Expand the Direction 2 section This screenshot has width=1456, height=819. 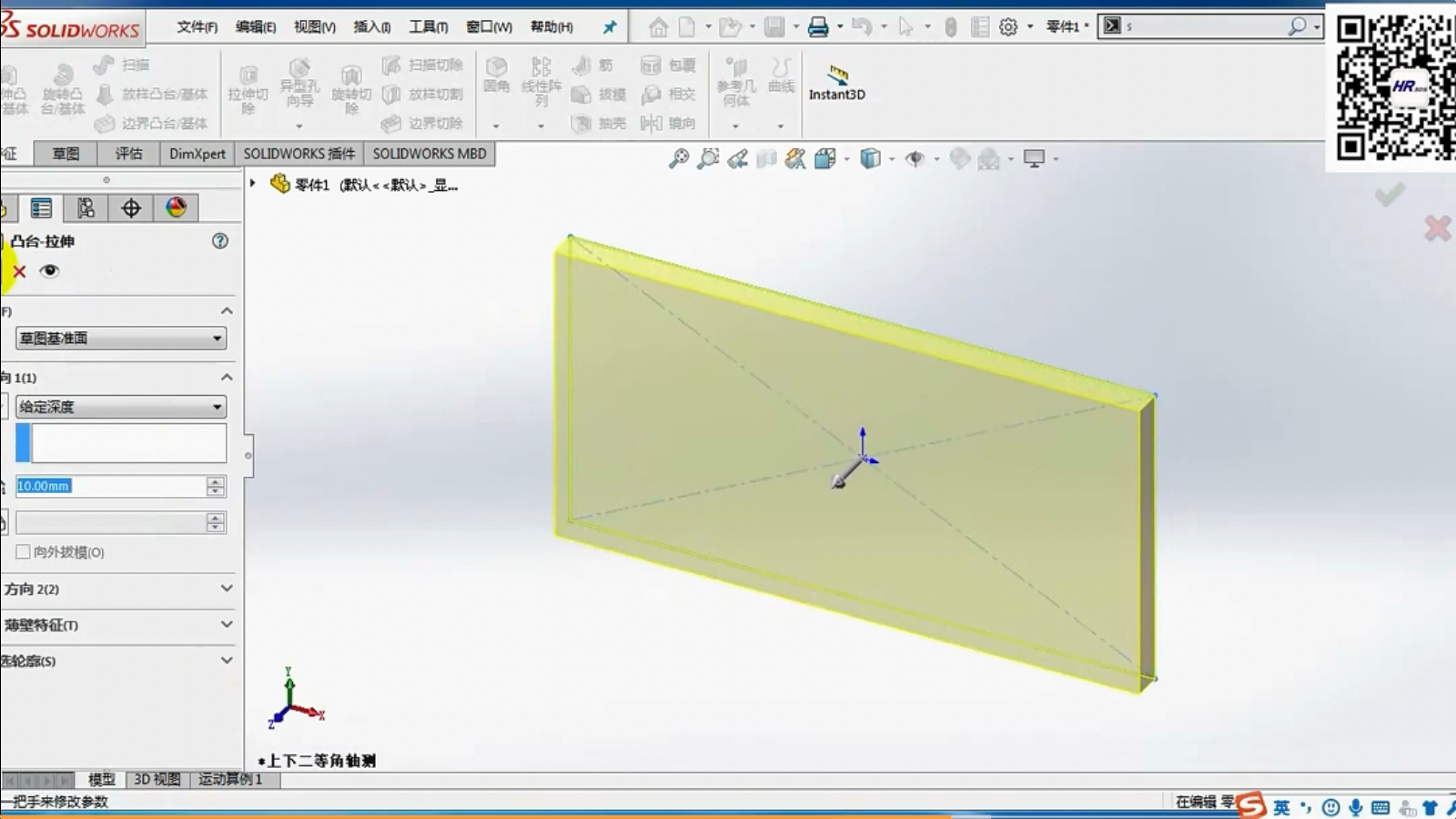pos(227,589)
